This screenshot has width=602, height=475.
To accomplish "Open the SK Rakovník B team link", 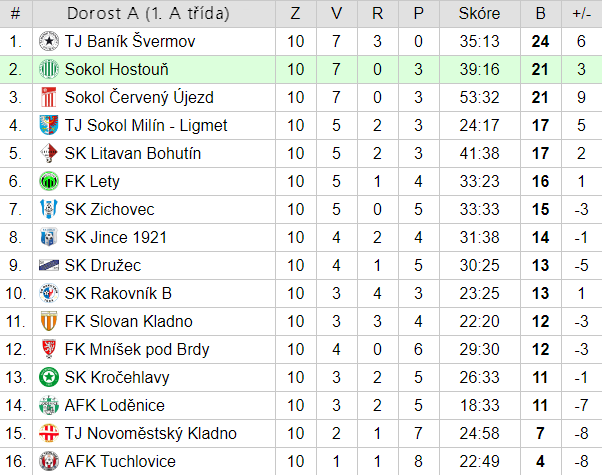I will tap(118, 294).
